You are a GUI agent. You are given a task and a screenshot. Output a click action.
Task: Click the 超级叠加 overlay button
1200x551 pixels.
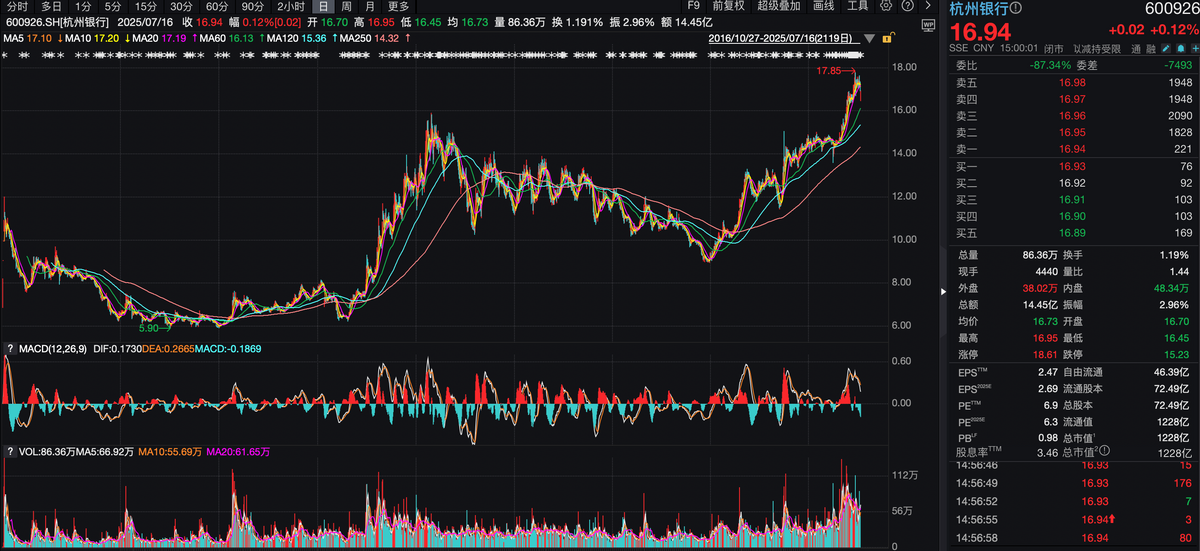pyautogui.click(x=776, y=6)
